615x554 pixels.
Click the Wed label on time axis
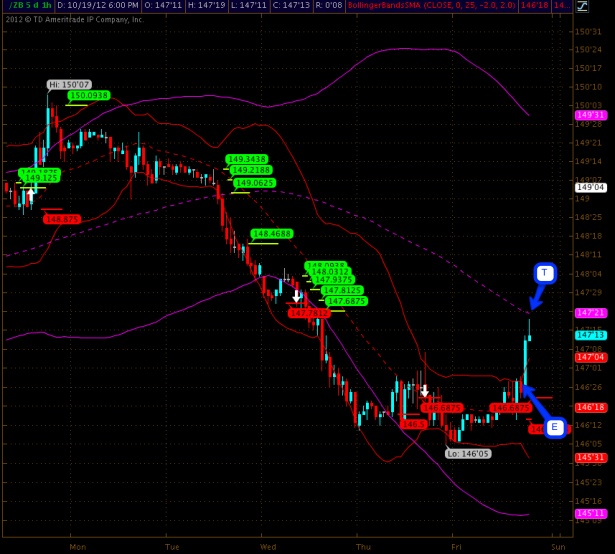point(268,547)
